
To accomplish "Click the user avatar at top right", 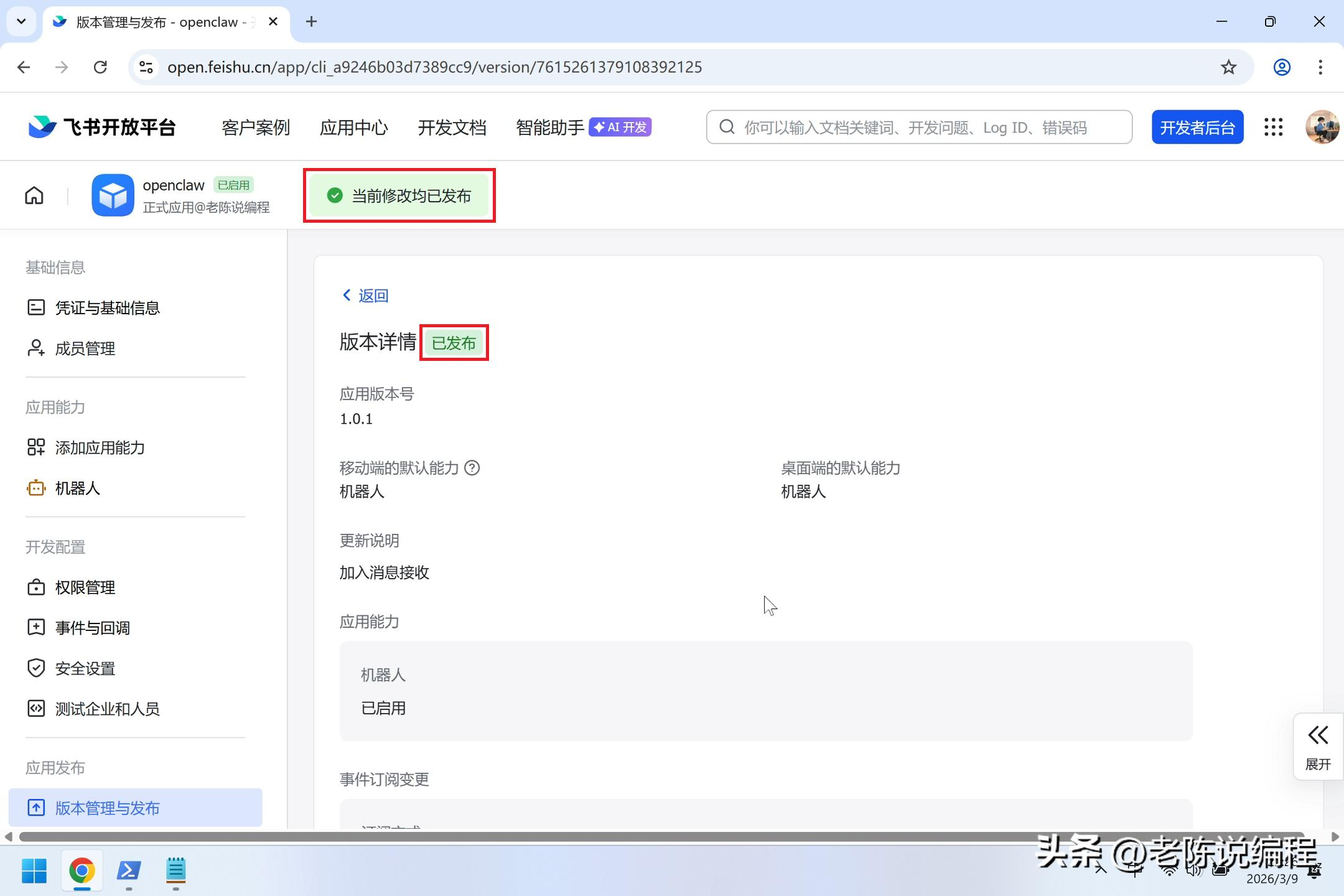I will (x=1321, y=127).
